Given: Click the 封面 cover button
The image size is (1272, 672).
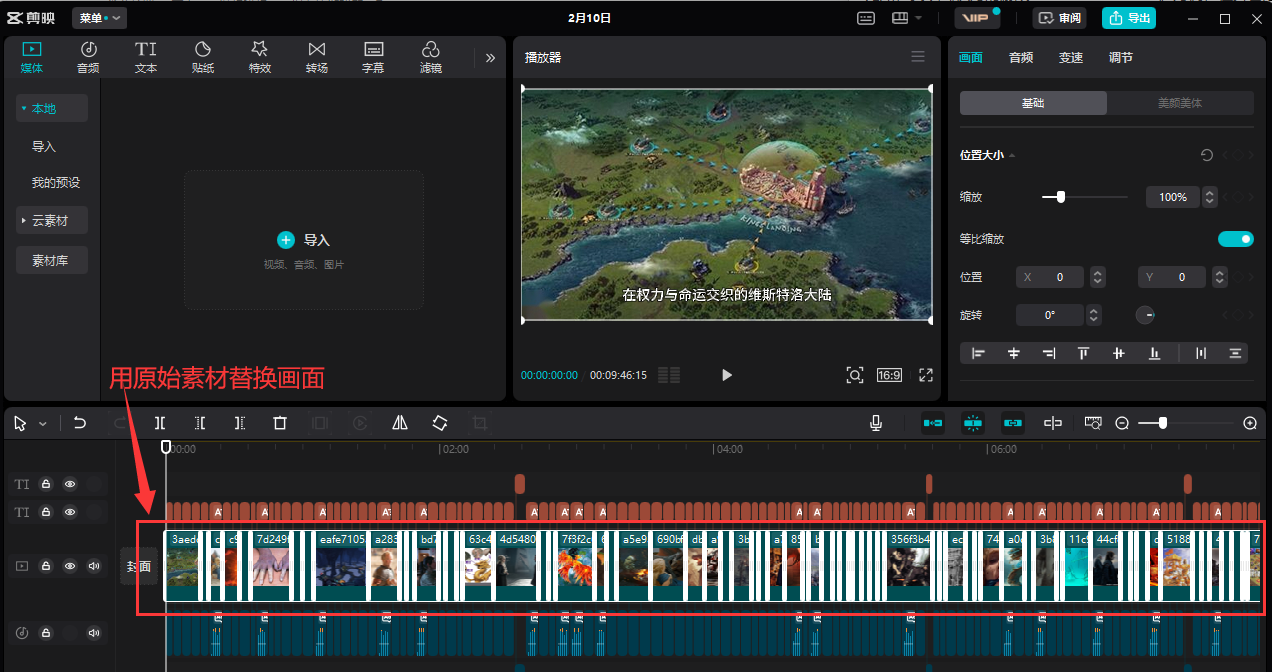Looking at the screenshot, I should pyautogui.click(x=138, y=566).
